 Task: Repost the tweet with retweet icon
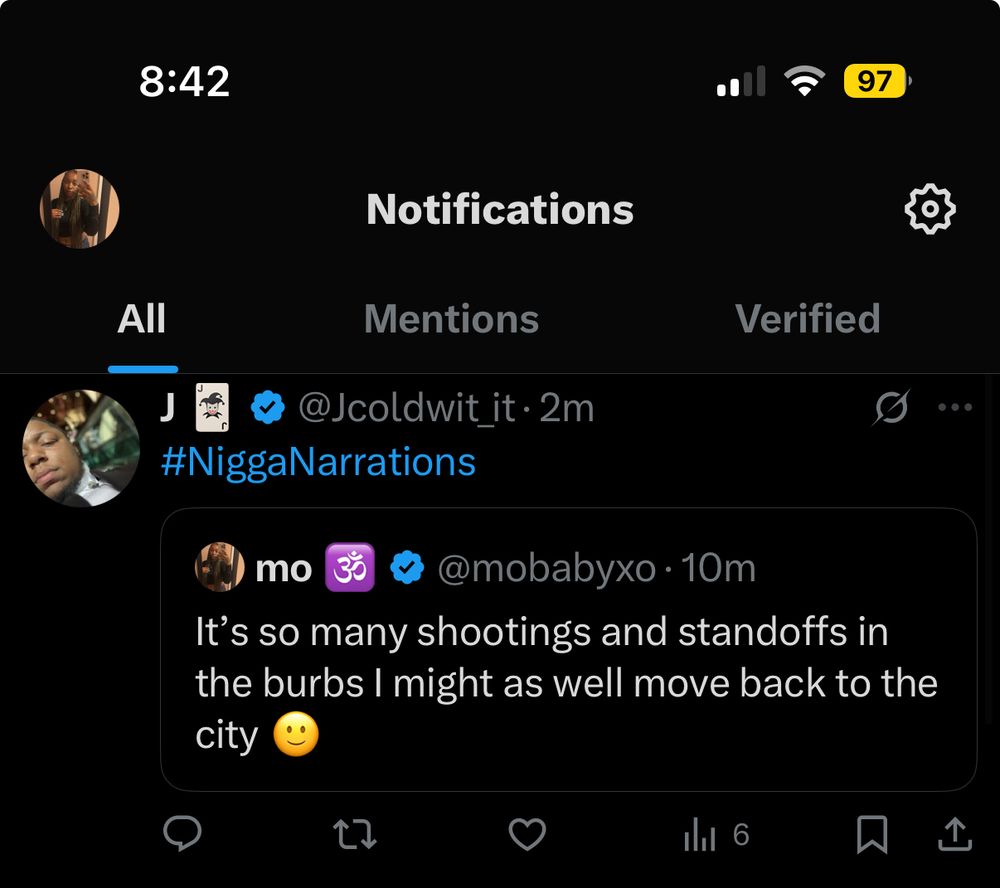coord(355,834)
